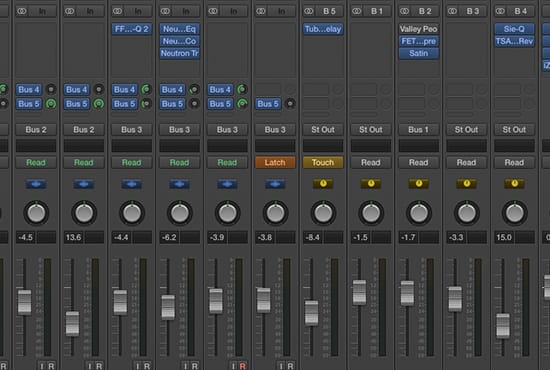Image resolution: width=550 pixels, height=370 pixels.
Task: Open the Read automation menu on the -1.5 channel
Action: tap(371, 162)
